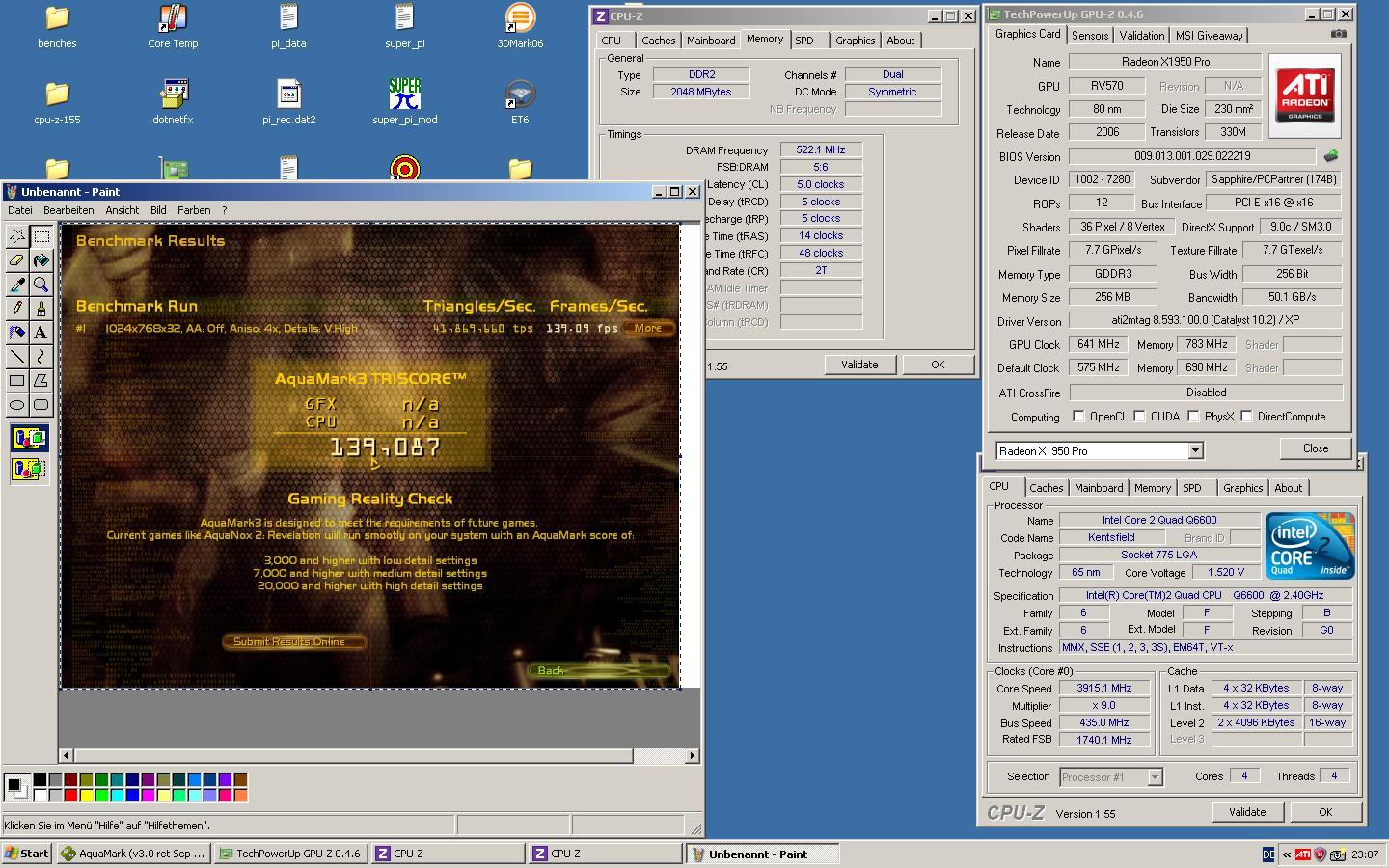1389x868 pixels.
Task: Select the Brush tool in Paint
Action: (x=41, y=309)
